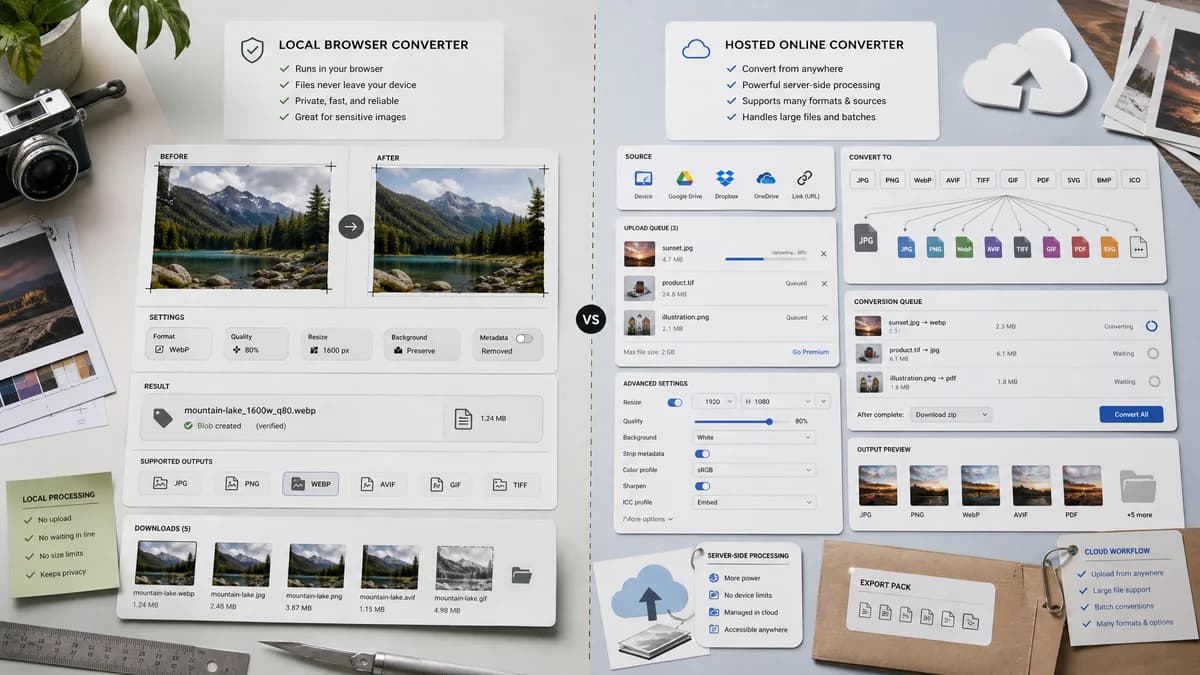The width and height of the screenshot is (1200, 675).
Task: Click the orange SVG file icon in diagram
Action: tap(1109, 248)
